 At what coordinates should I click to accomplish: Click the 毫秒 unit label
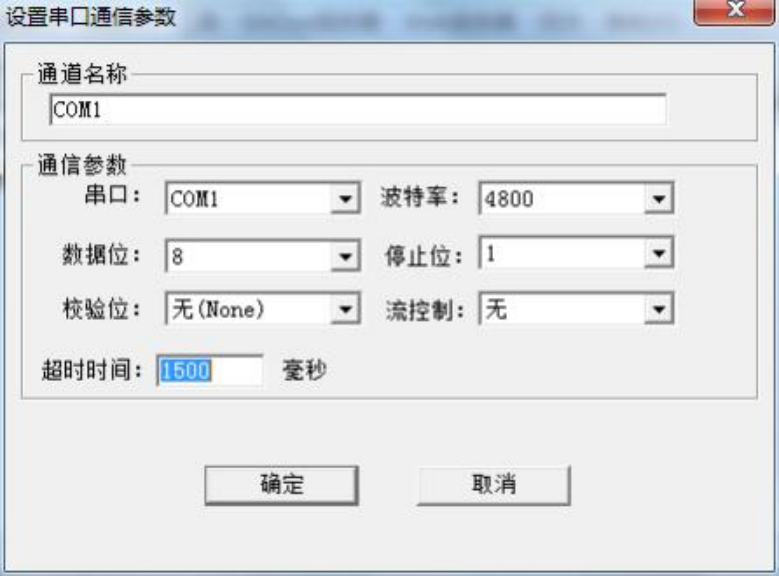[305, 370]
